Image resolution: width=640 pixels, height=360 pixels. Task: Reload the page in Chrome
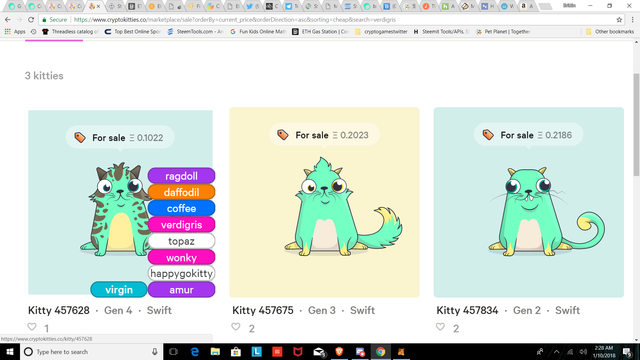pos(31,20)
